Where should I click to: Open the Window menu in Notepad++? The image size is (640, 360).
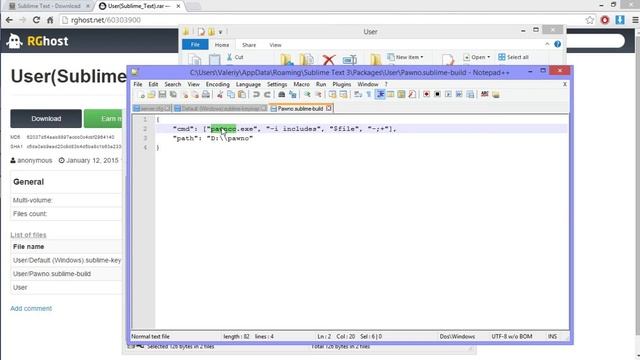pyautogui.click(x=368, y=84)
